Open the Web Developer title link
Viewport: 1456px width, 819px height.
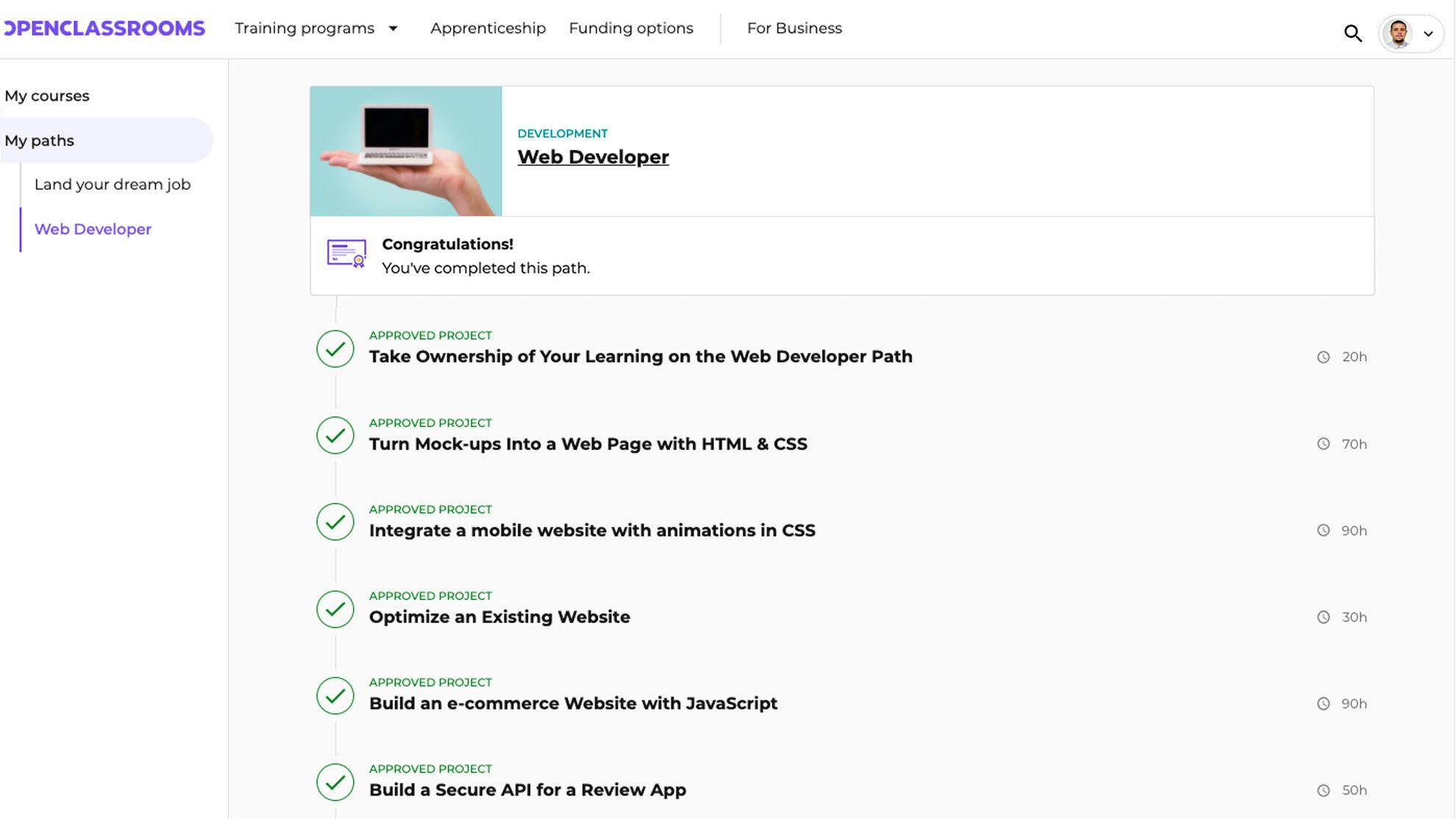[593, 157]
